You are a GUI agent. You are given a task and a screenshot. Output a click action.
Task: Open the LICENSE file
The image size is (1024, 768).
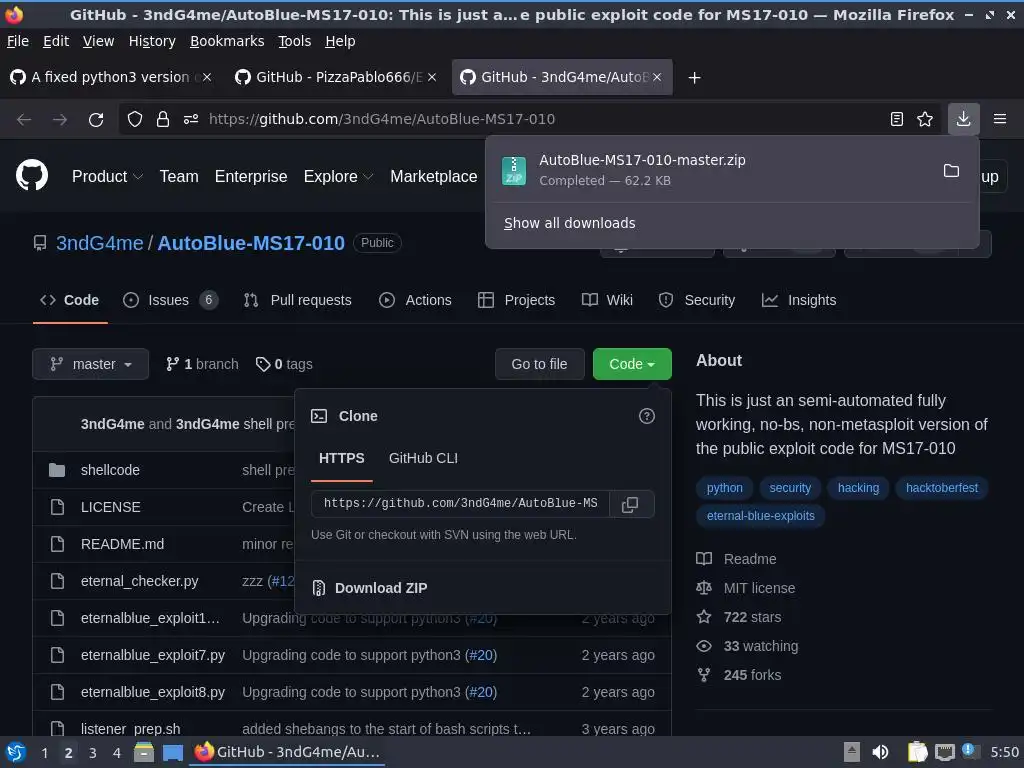[x=110, y=507]
